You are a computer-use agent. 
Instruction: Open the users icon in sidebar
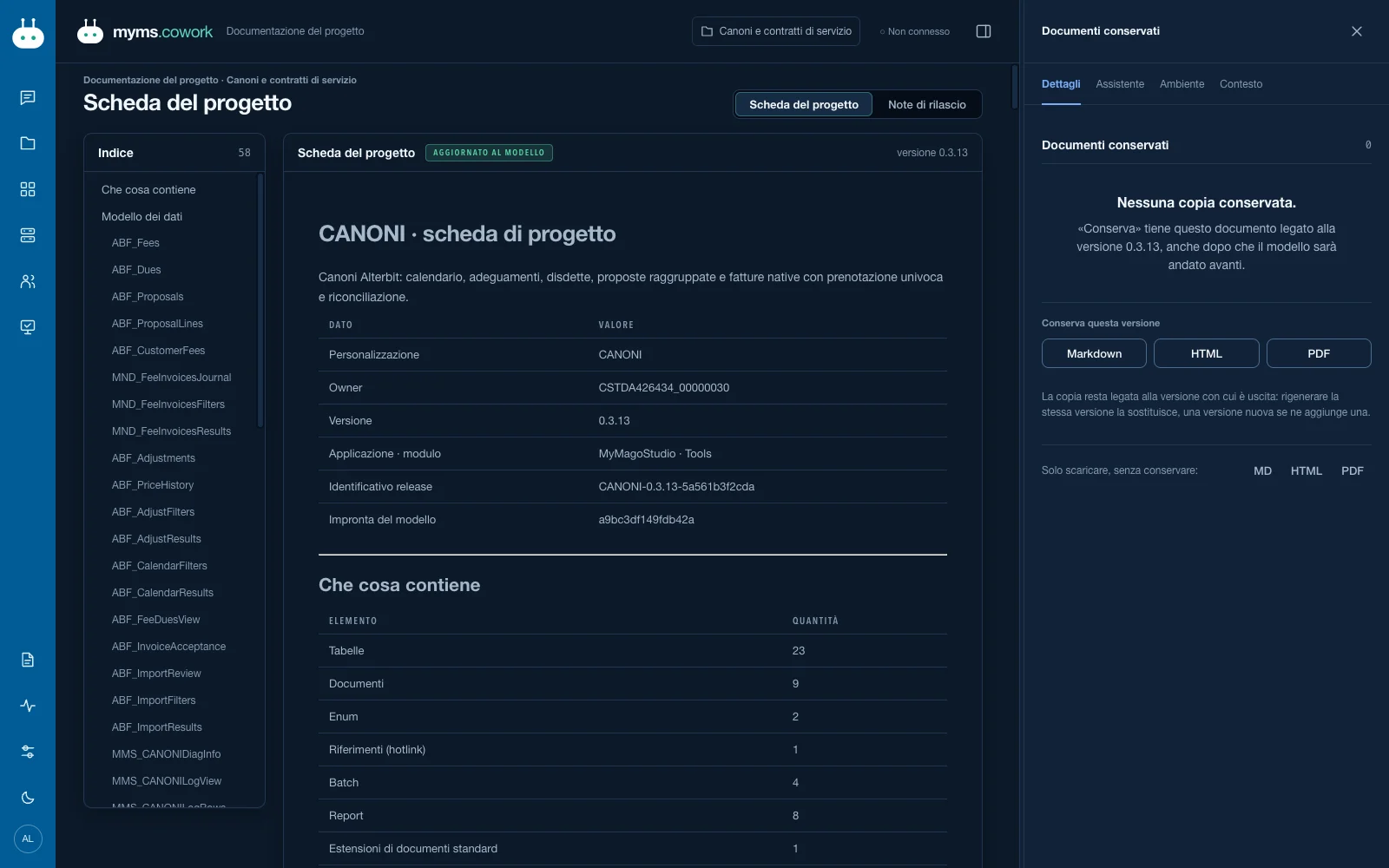click(28, 281)
